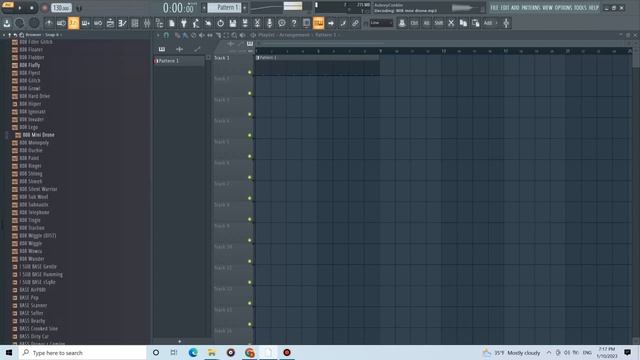
Task: Click the stamp tool icon
Action: 402,23
